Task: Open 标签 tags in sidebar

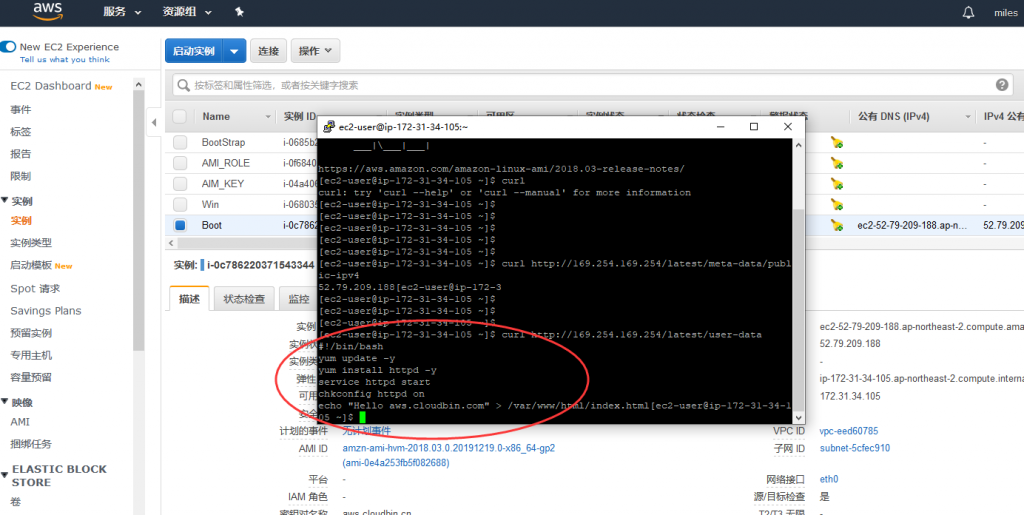Action: point(21,132)
